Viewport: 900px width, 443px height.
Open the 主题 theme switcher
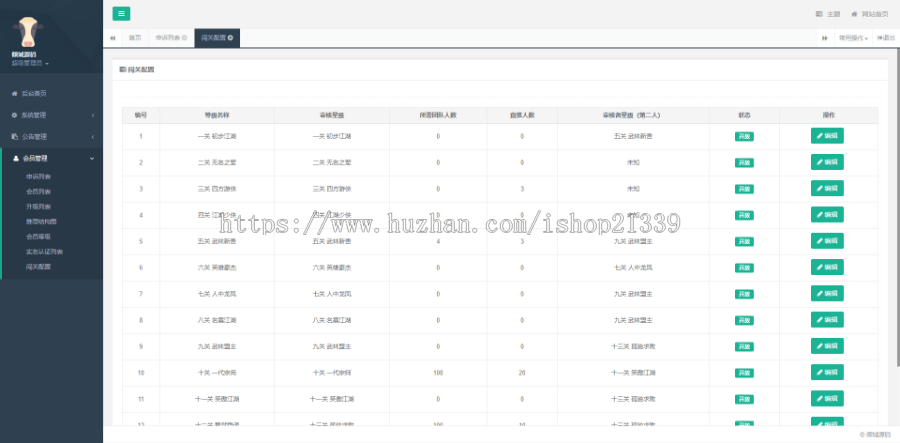(828, 14)
